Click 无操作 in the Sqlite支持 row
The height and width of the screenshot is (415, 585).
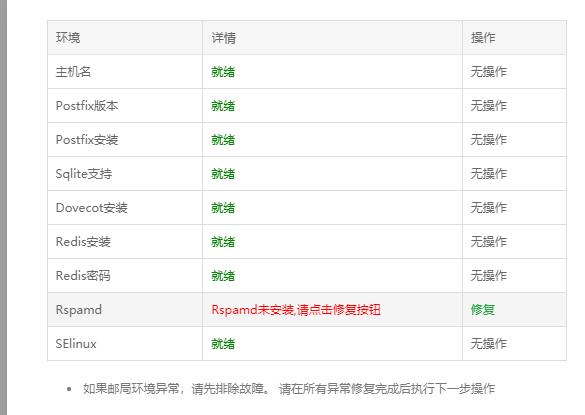489,174
